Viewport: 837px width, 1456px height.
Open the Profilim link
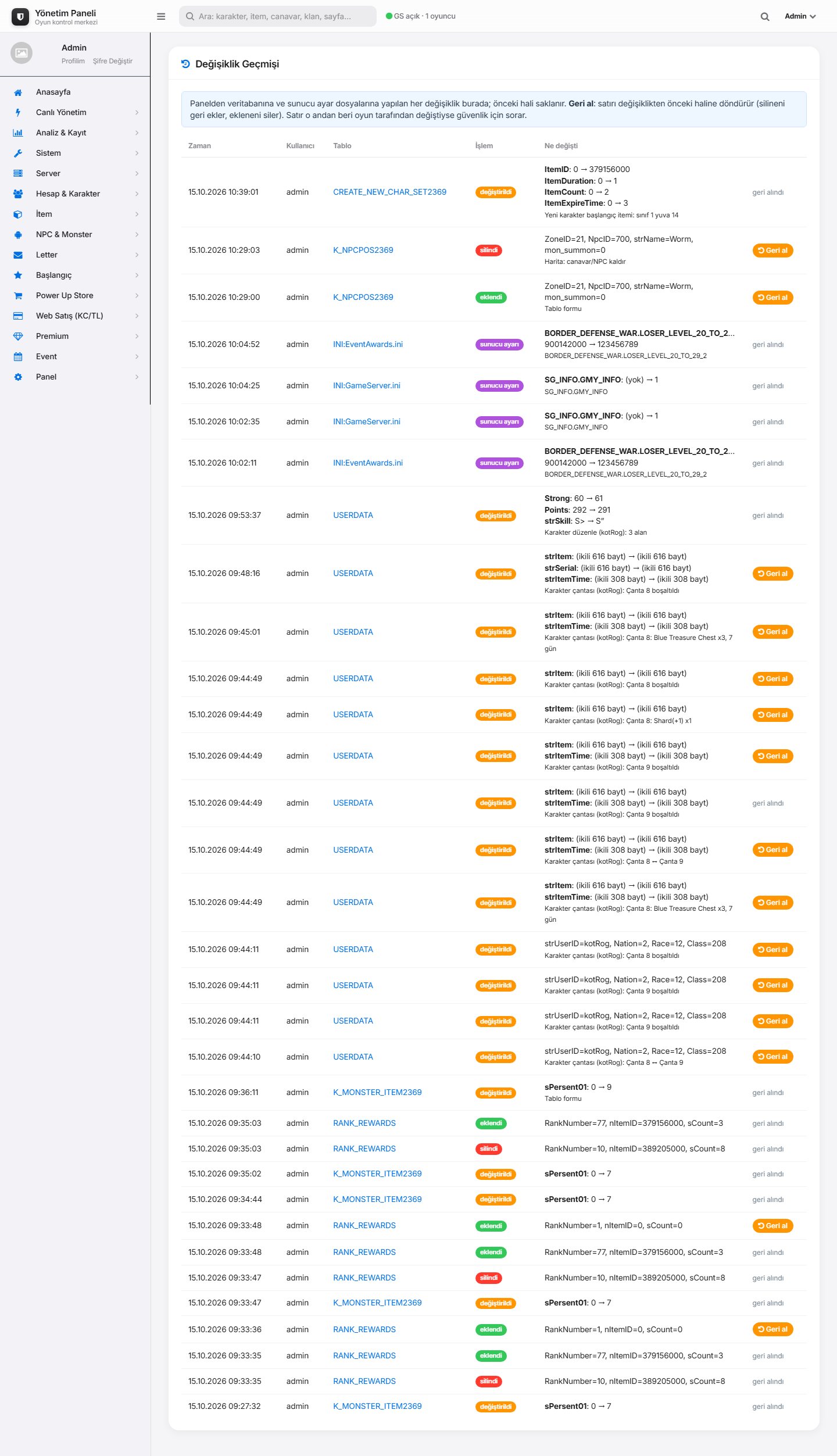(73, 61)
